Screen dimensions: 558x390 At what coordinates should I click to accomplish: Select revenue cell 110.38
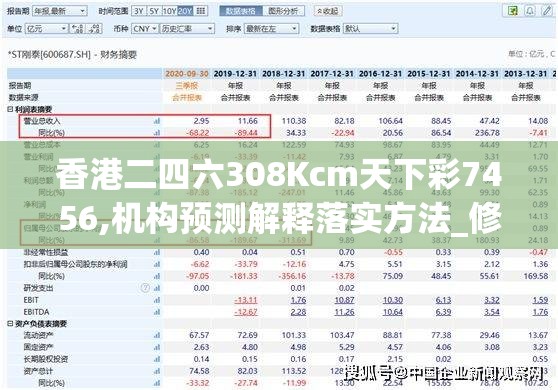(294, 121)
